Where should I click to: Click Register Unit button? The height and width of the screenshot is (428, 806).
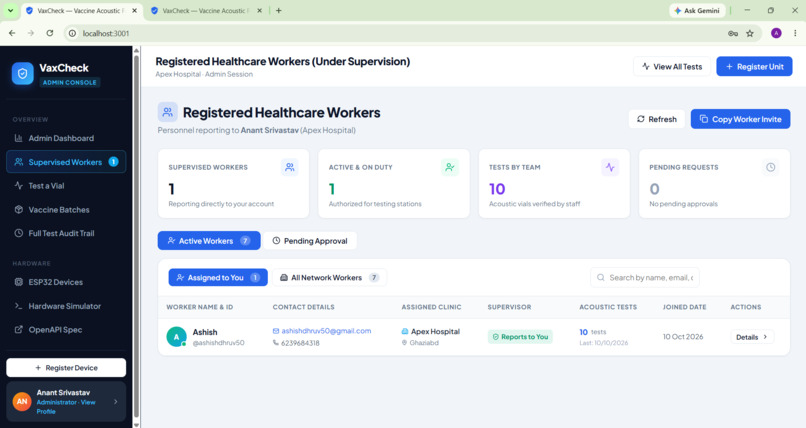[x=754, y=67]
